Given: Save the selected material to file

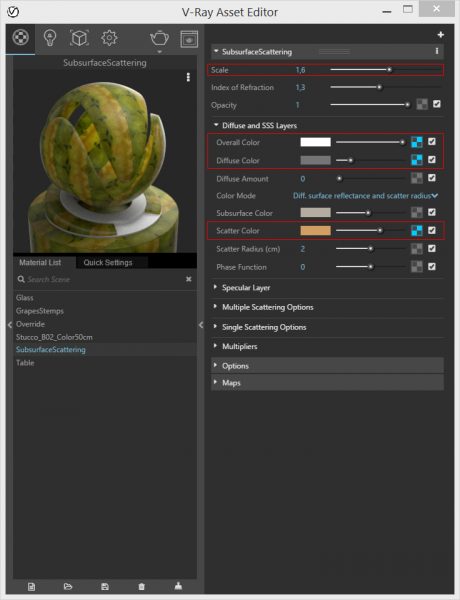Looking at the screenshot, I should tap(104, 587).
